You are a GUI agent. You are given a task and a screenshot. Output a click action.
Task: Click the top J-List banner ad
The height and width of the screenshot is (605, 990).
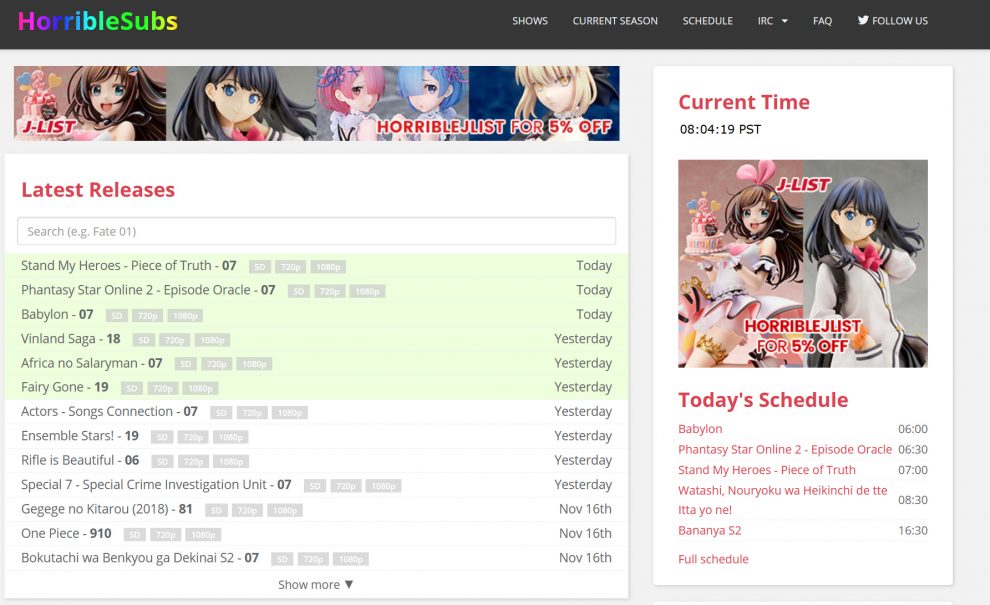pos(316,103)
